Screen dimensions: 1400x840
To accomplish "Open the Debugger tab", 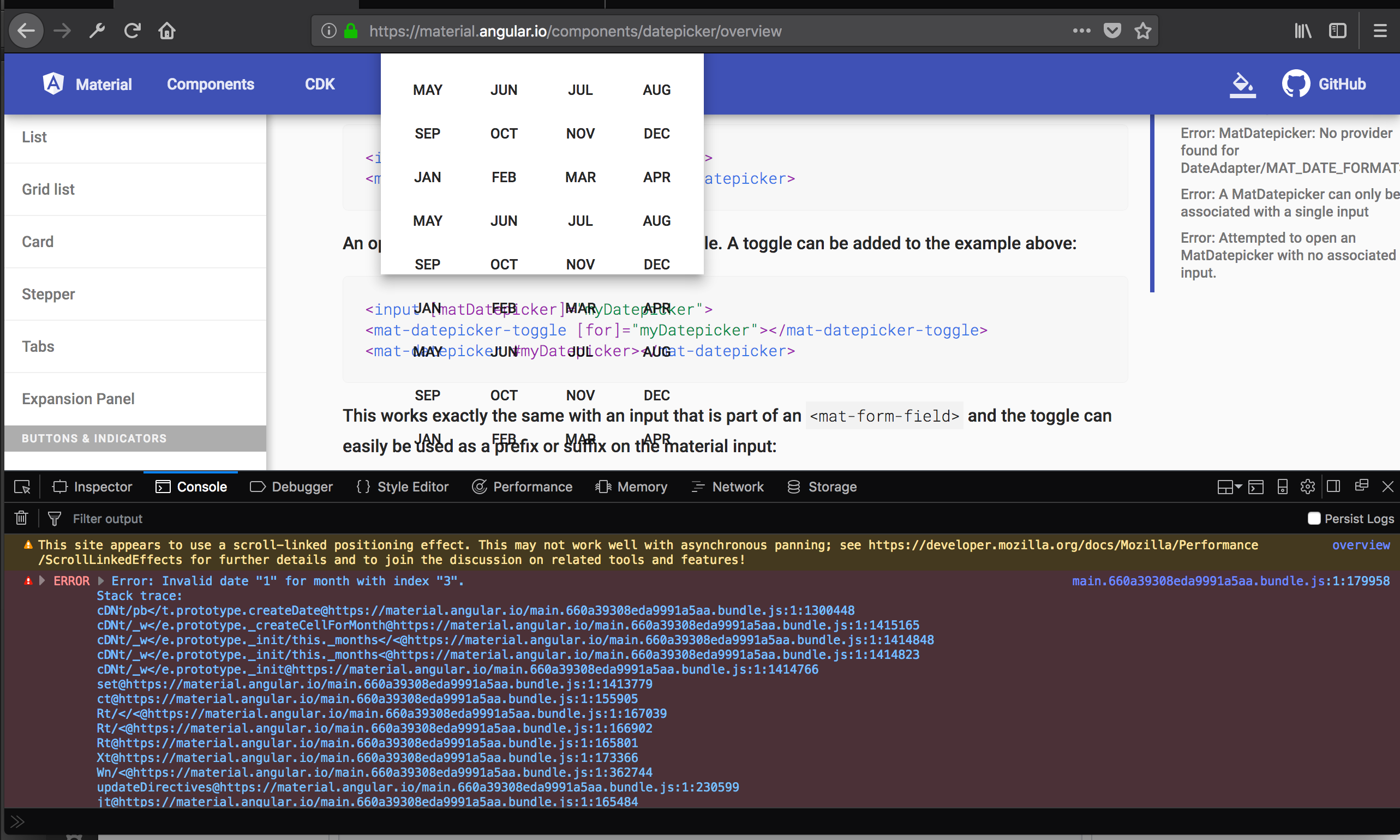I will point(291,487).
